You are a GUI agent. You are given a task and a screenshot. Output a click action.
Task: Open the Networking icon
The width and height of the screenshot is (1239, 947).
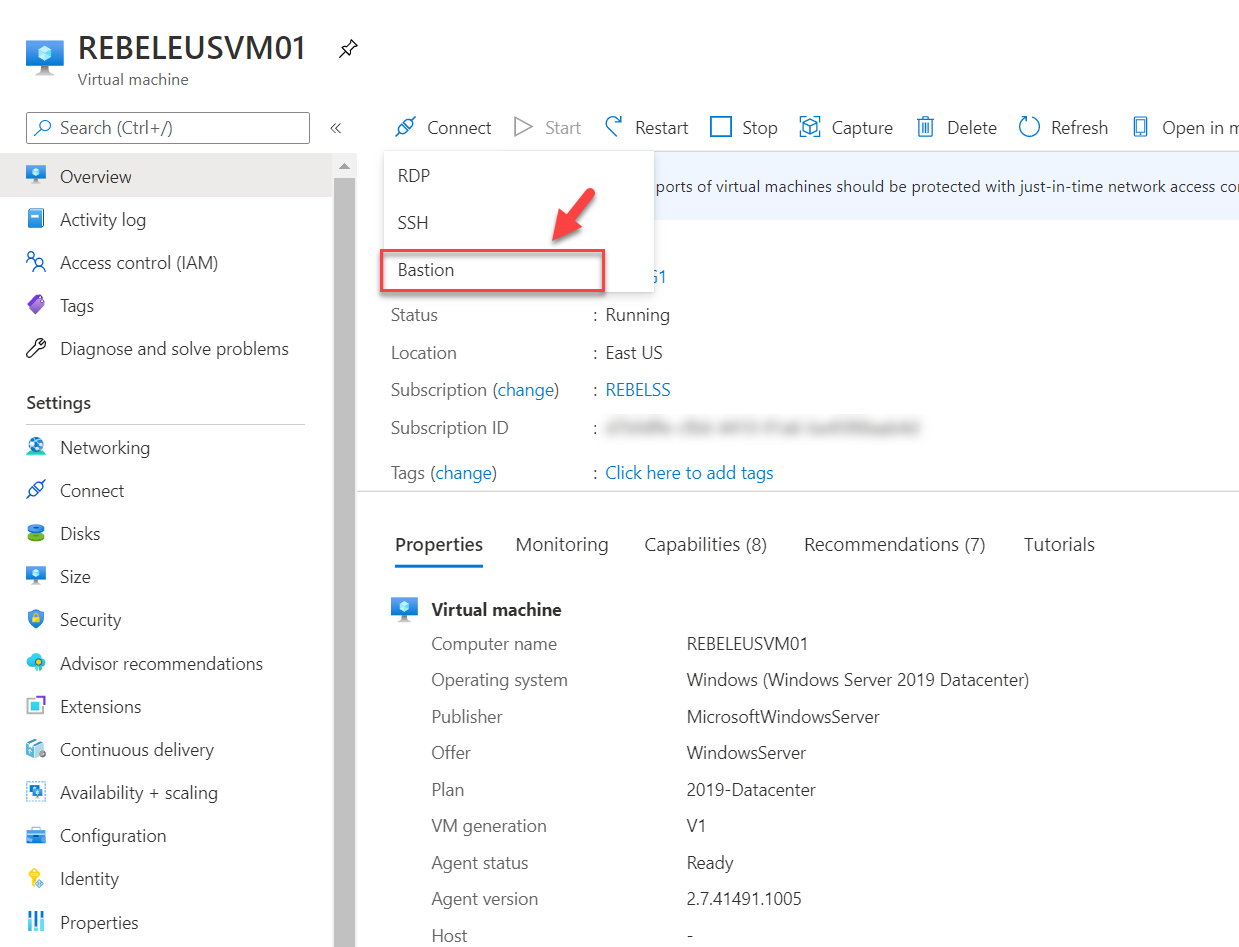tap(36, 447)
